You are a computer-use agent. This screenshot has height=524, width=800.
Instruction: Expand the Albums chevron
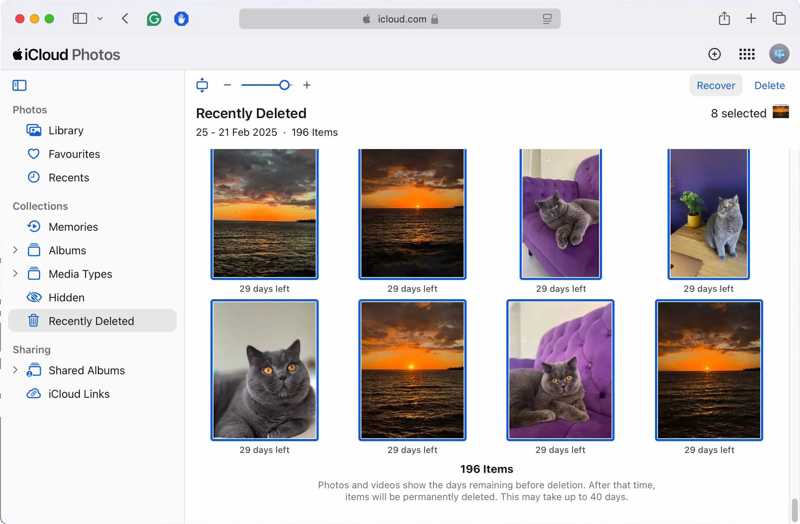click(15, 250)
